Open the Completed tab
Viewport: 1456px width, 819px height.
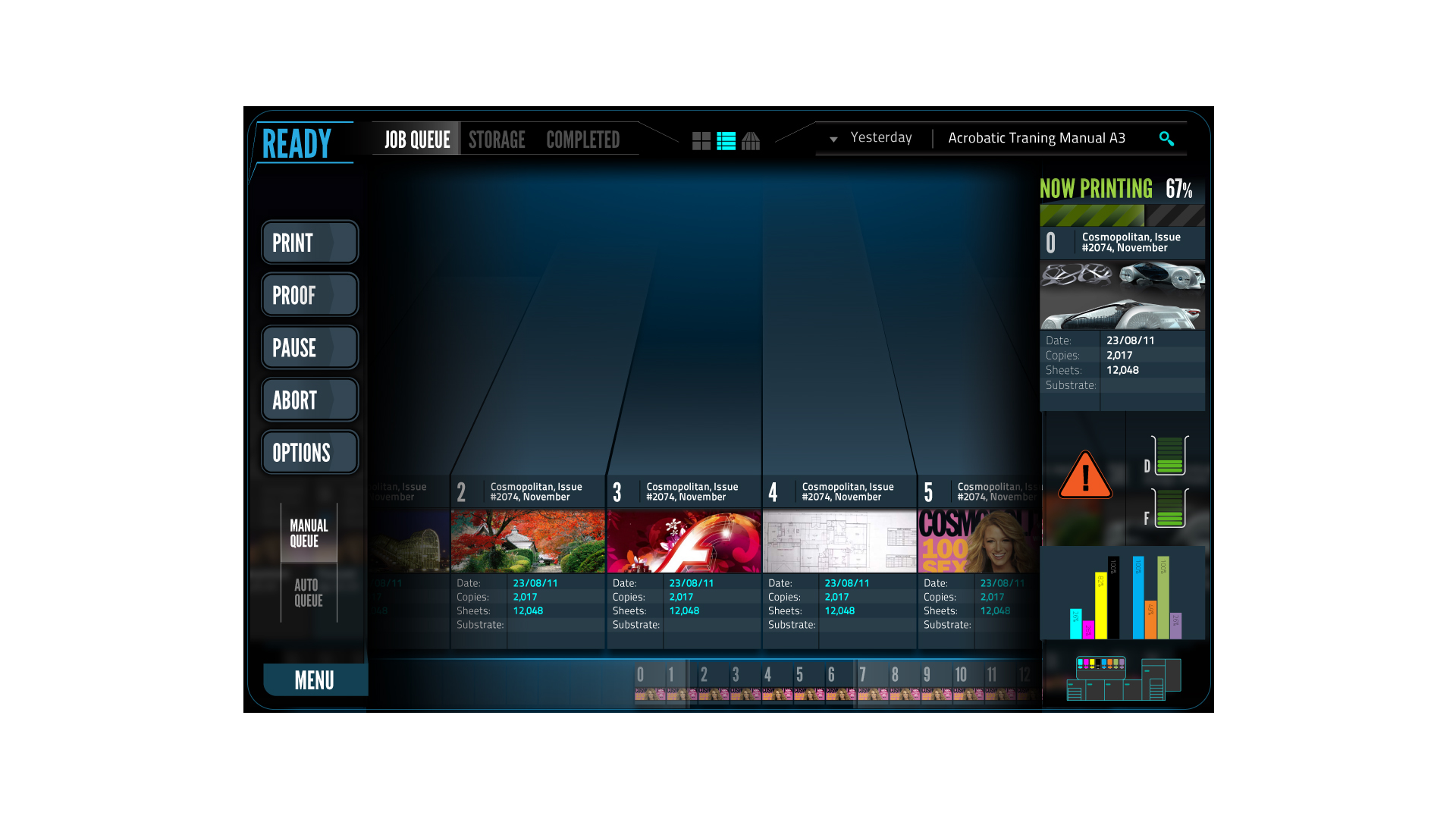pos(582,140)
